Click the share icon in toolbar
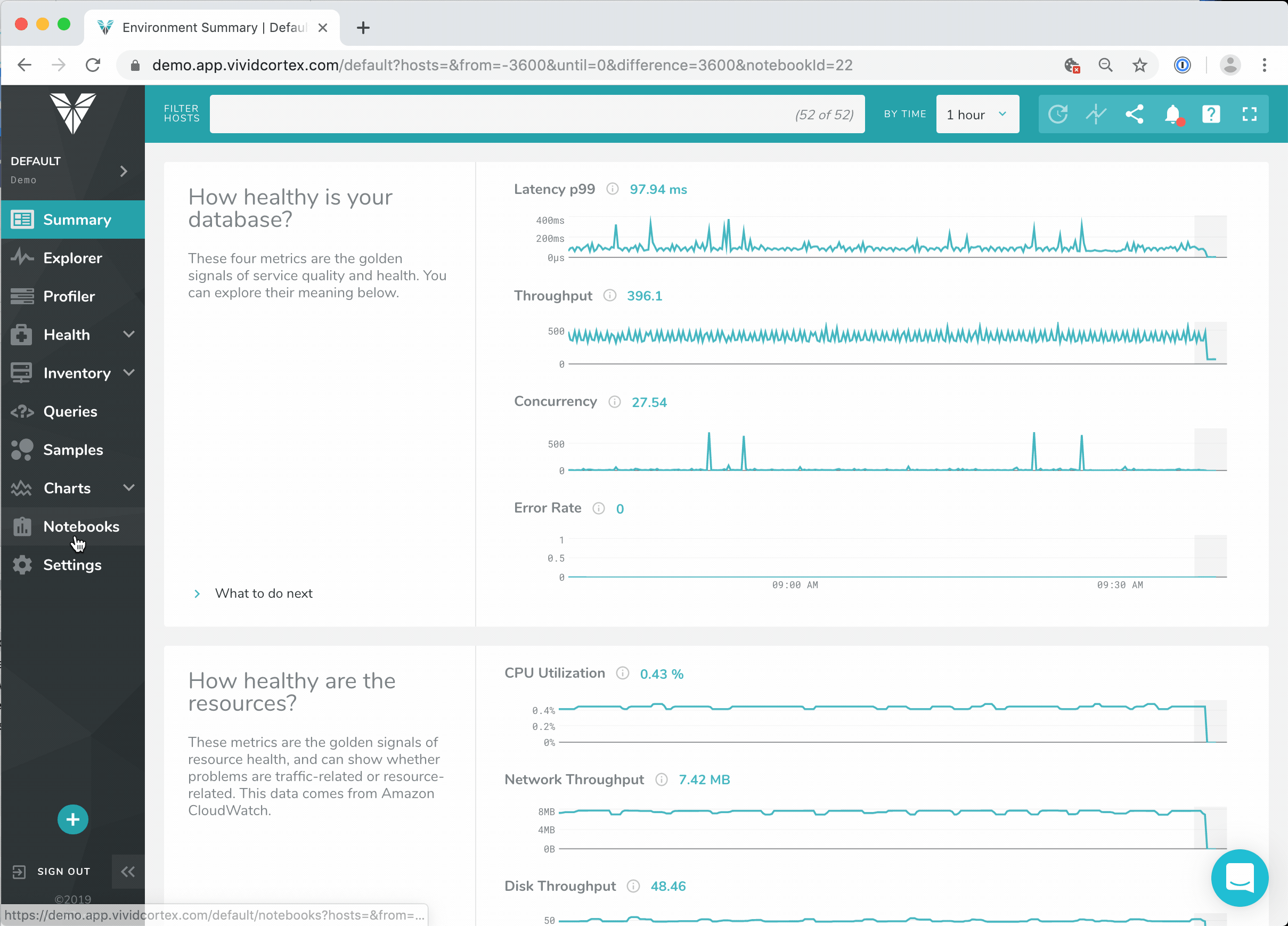Viewport: 1288px width, 926px height. [x=1135, y=114]
